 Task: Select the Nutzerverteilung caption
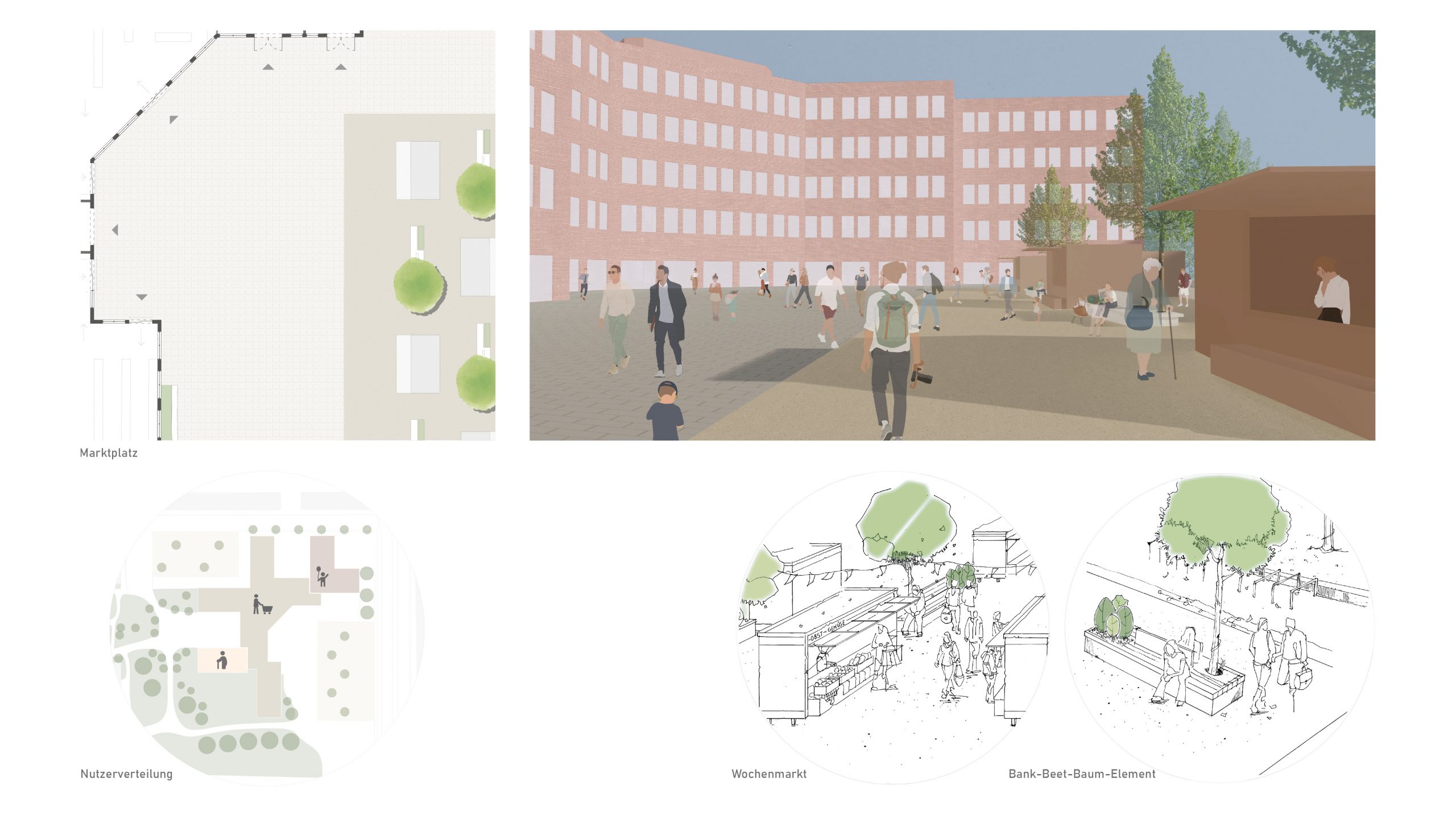pos(126,774)
